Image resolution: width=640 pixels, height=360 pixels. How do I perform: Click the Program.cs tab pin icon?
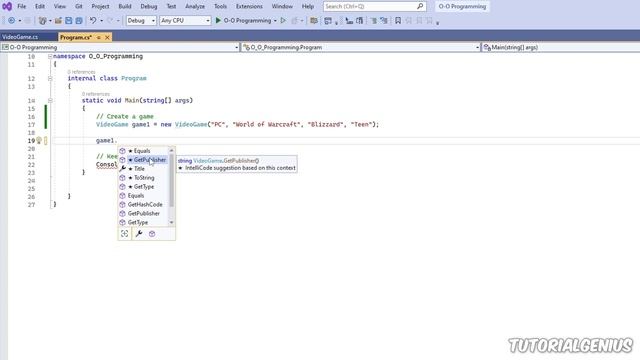(98, 37)
